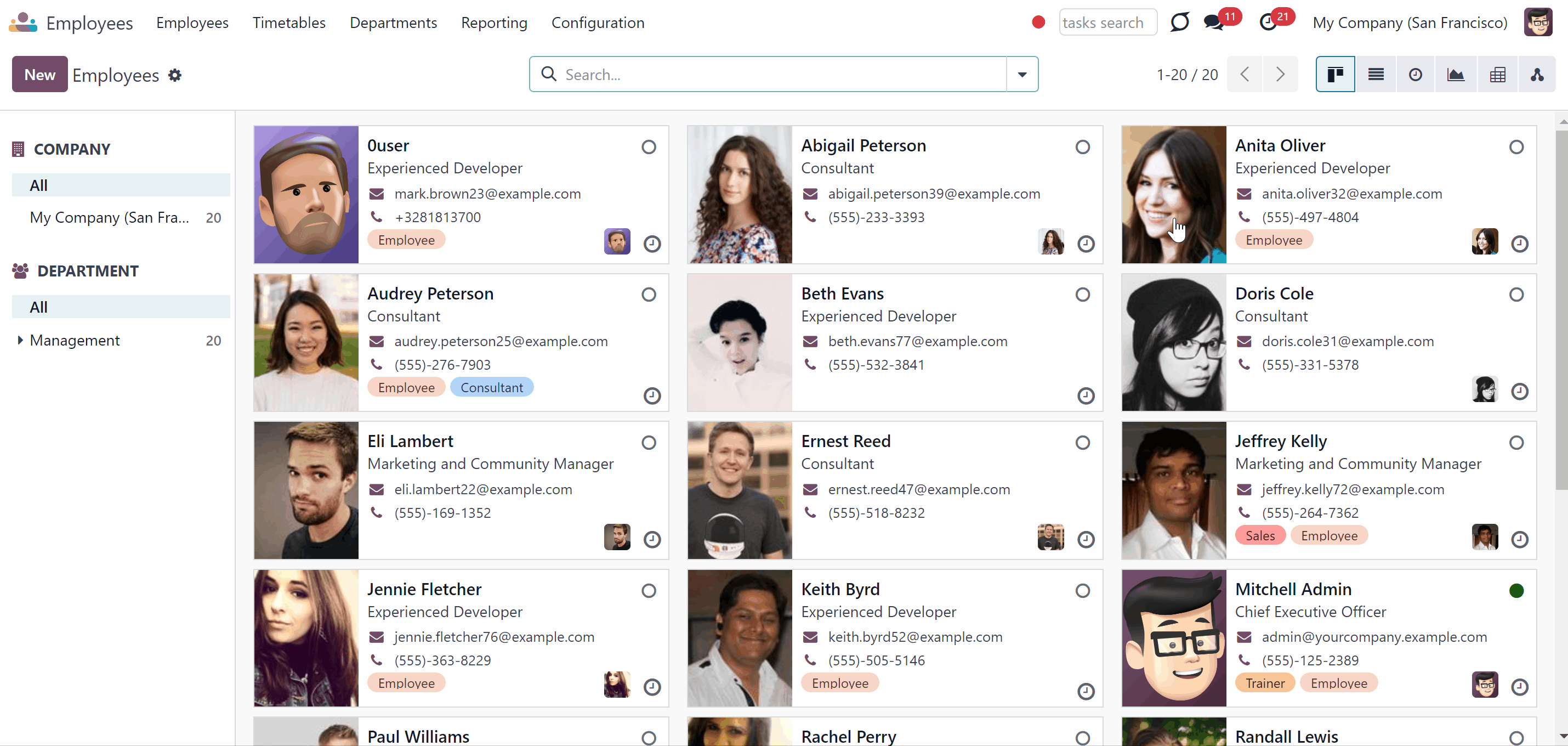
Task: Open Abigail Peterson's email address
Action: pyautogui.click(x=934, y=194)
